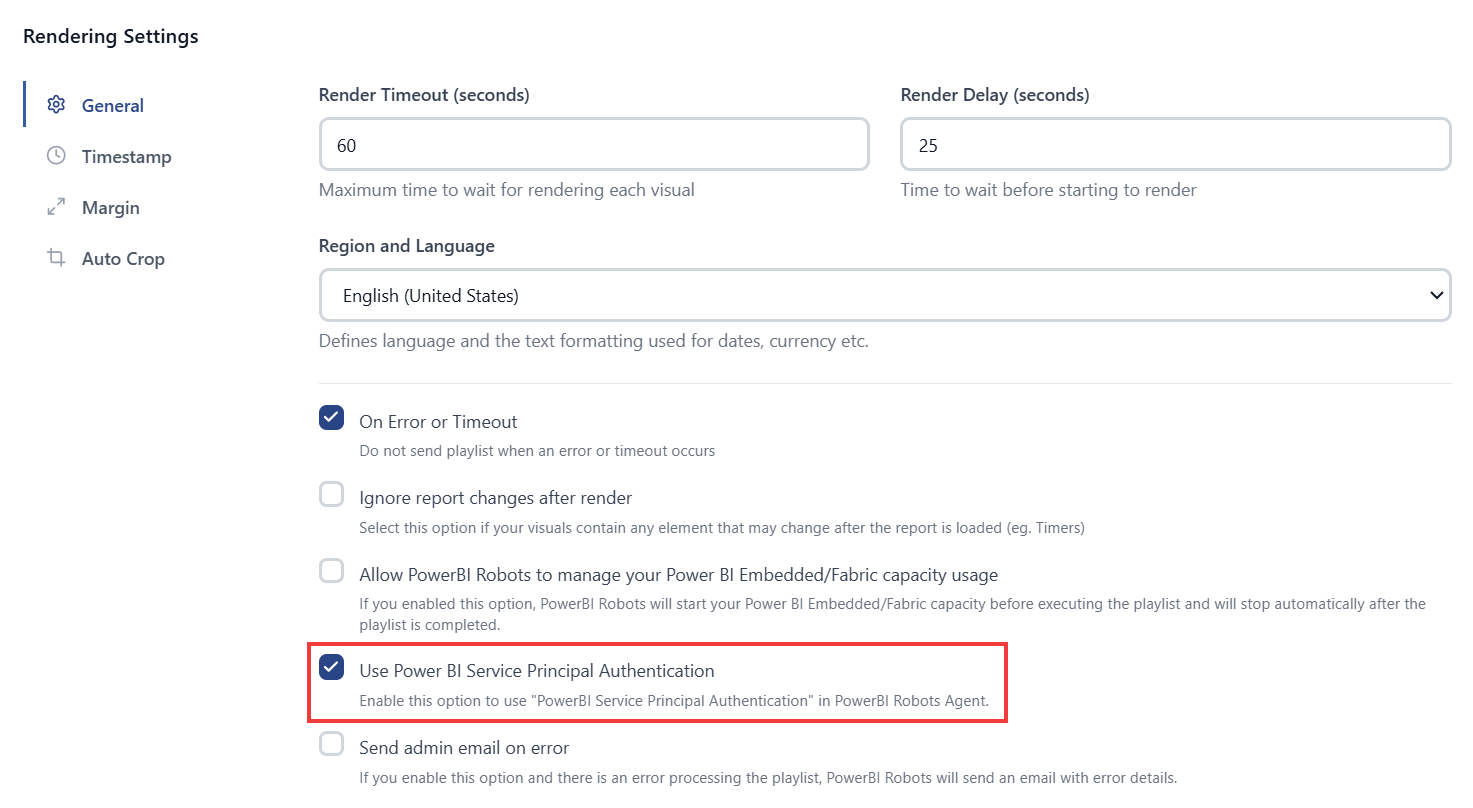Enable Ignore report changes after render

tap(332, 494)
